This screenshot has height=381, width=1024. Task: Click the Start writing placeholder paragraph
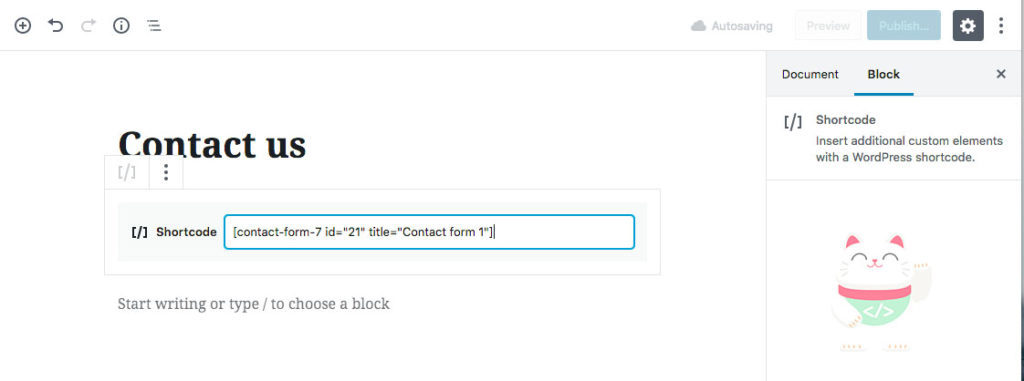253,304
